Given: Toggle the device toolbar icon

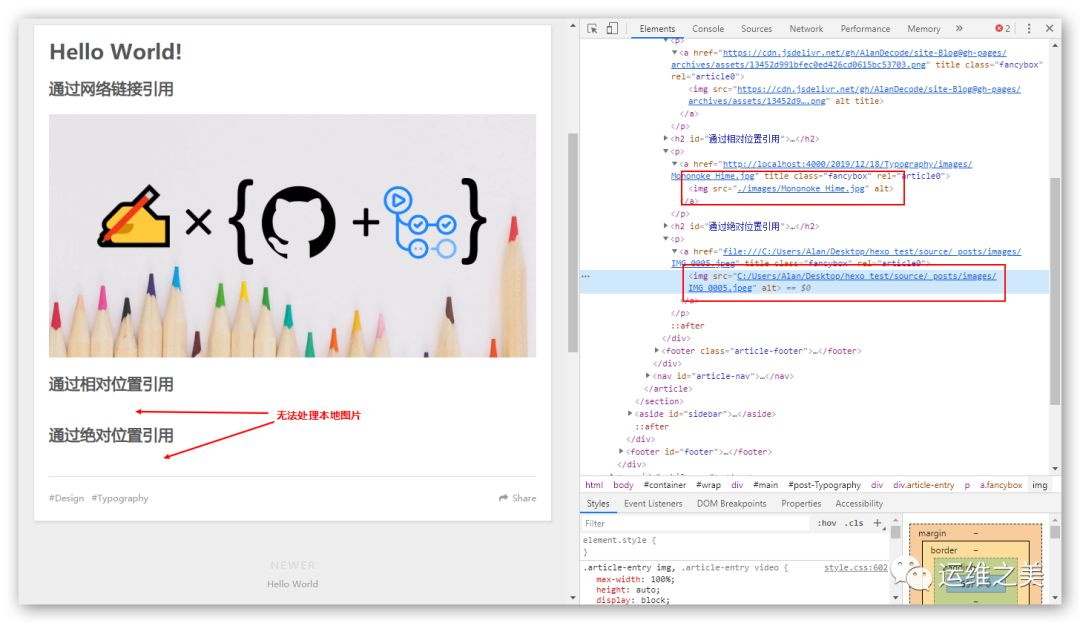Looking at the screenshot, I should 612,28.
